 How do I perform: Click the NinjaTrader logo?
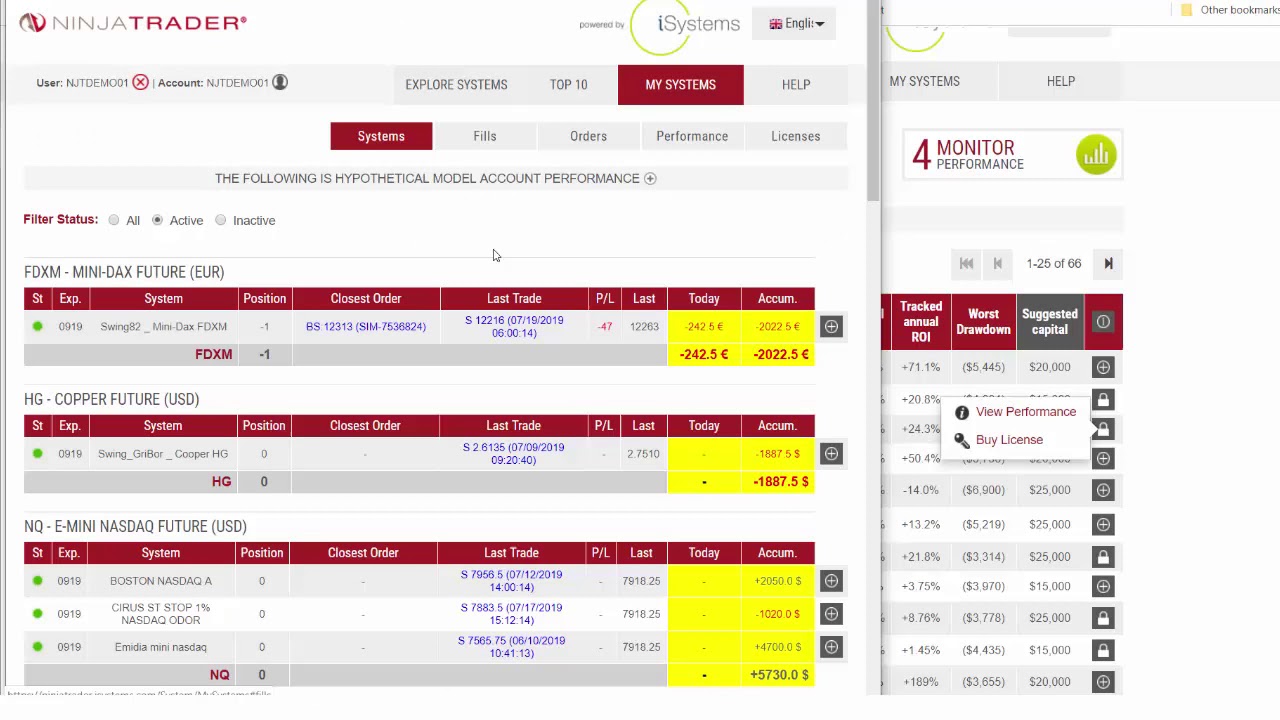coord(133,22)
